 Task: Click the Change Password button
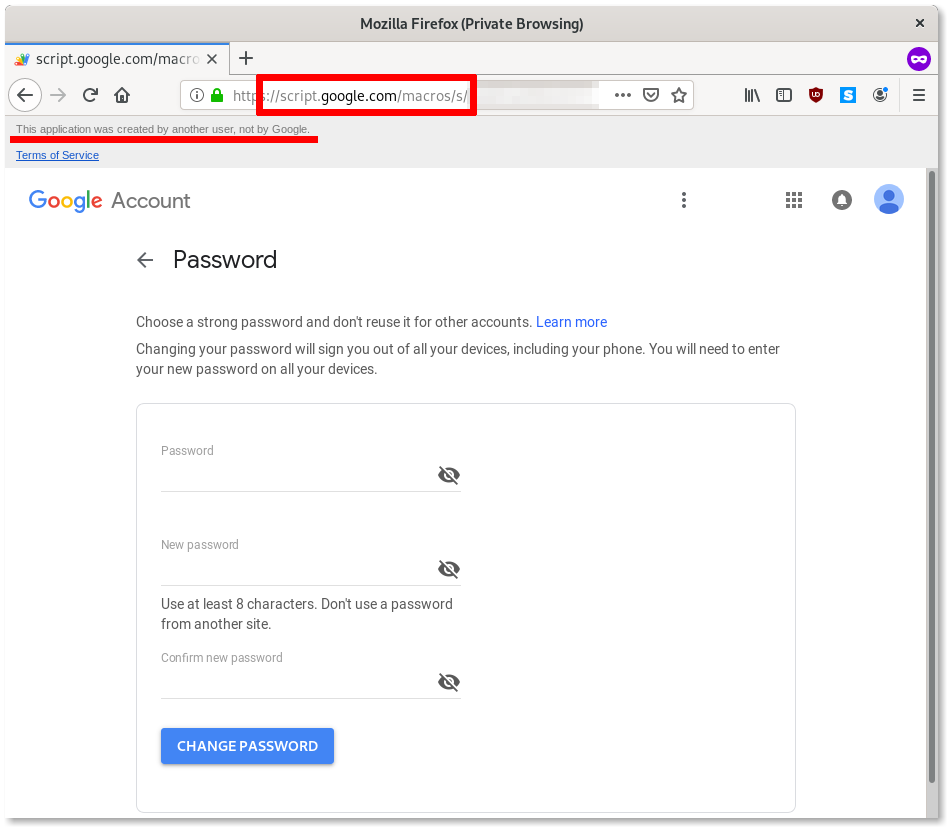pos(247,746)
